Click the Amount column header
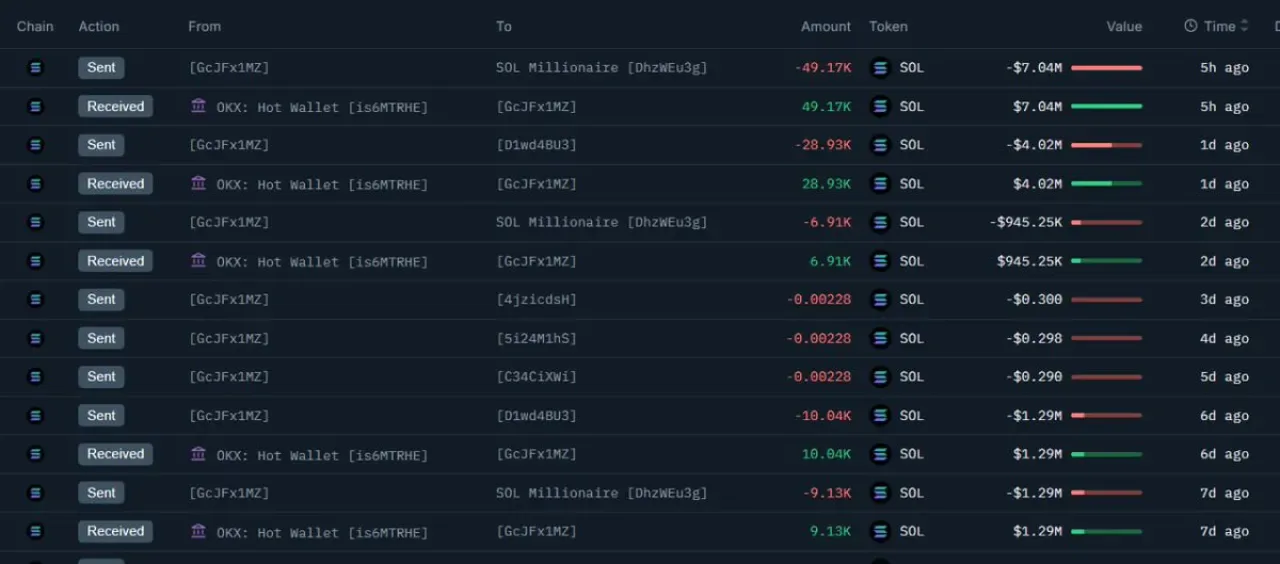This screenshot has height=564, width=1280. 826,26
